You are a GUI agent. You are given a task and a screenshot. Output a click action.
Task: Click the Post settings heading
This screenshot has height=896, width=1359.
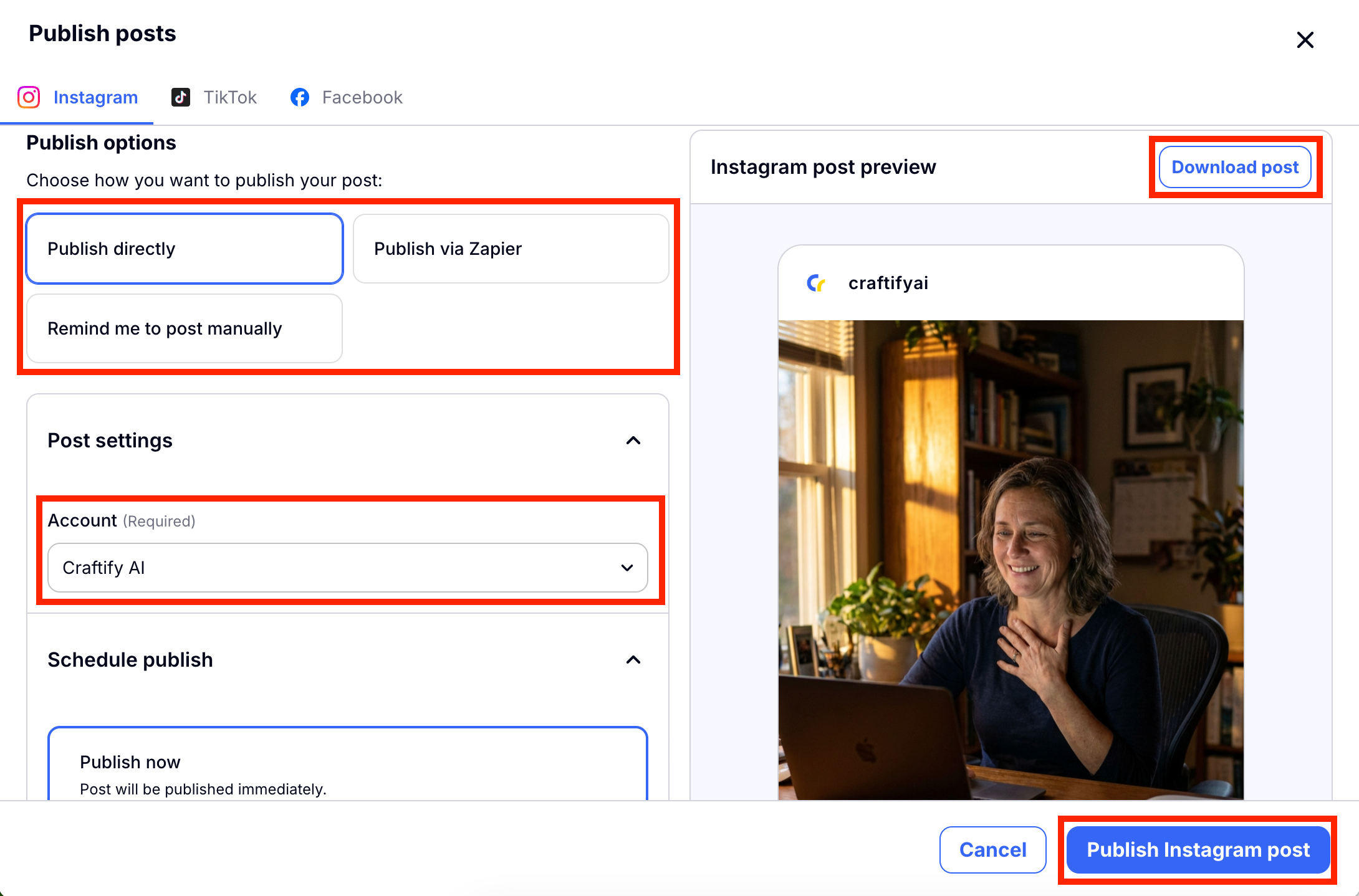(x=110, y=441)
